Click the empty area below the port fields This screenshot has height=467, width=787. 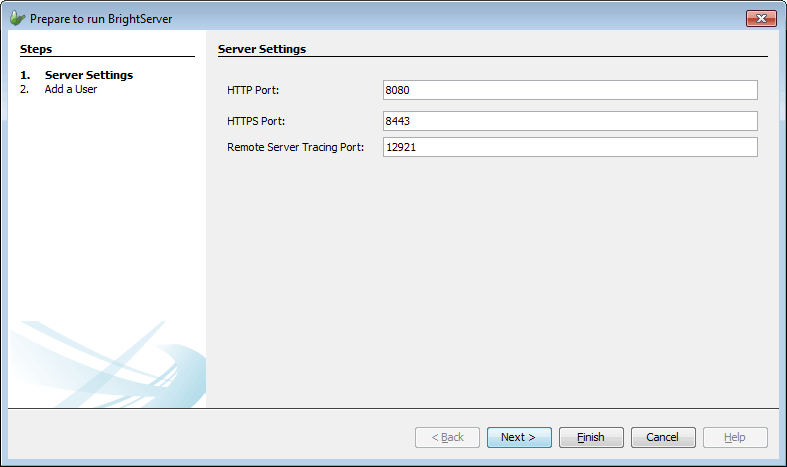(490, 280)
